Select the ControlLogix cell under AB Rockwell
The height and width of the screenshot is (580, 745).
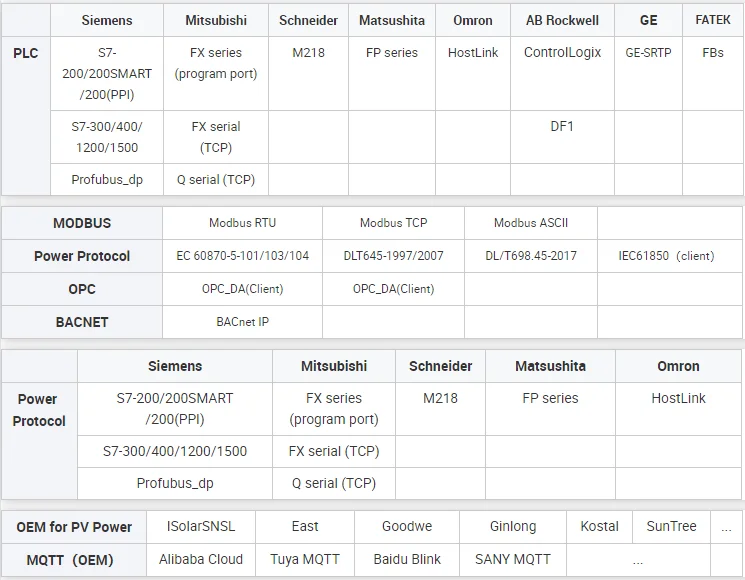point(562,74)
